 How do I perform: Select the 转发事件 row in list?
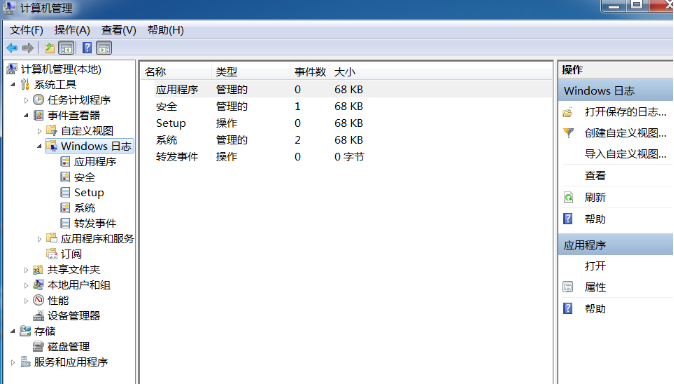pos(346,157)
